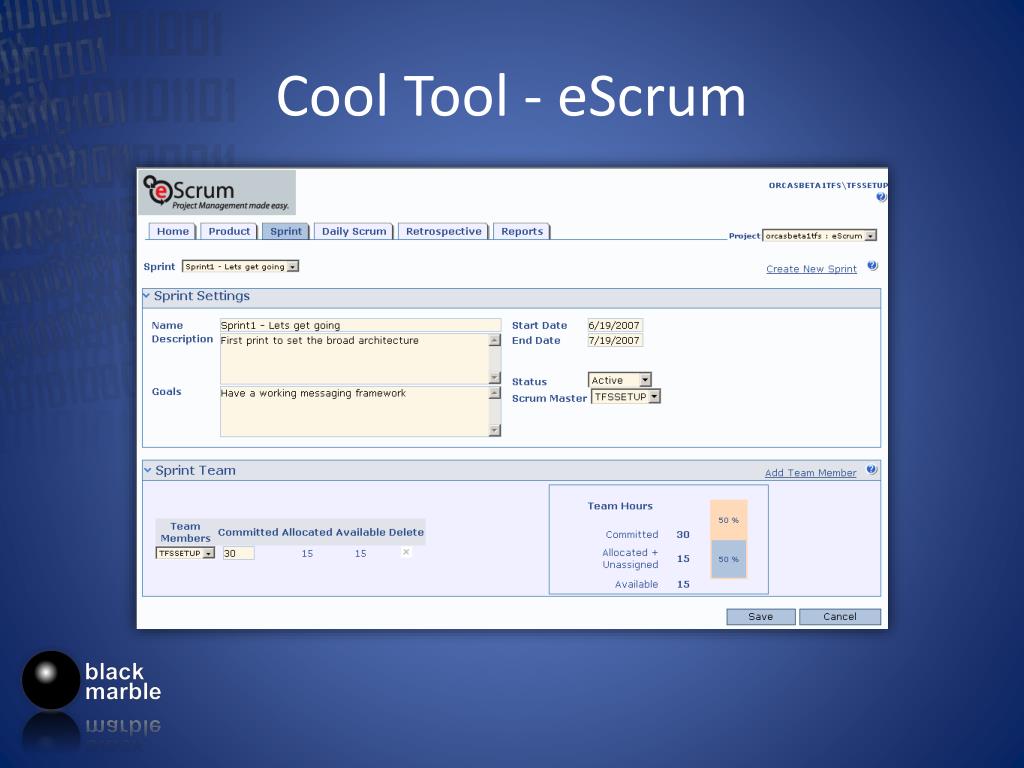
Task: Click the orange 50 % team hours bar
Action: click(729, 520)
